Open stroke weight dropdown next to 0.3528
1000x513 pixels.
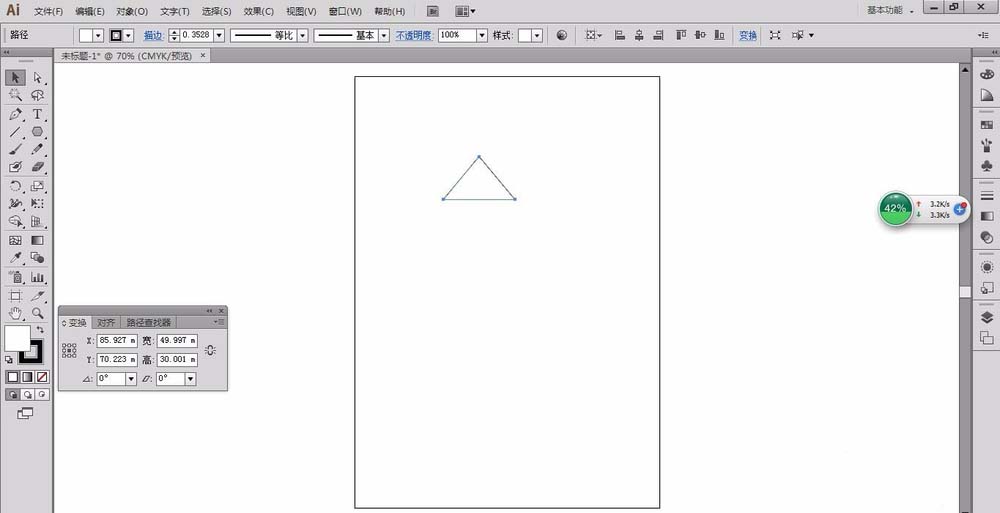click(219, 36)
